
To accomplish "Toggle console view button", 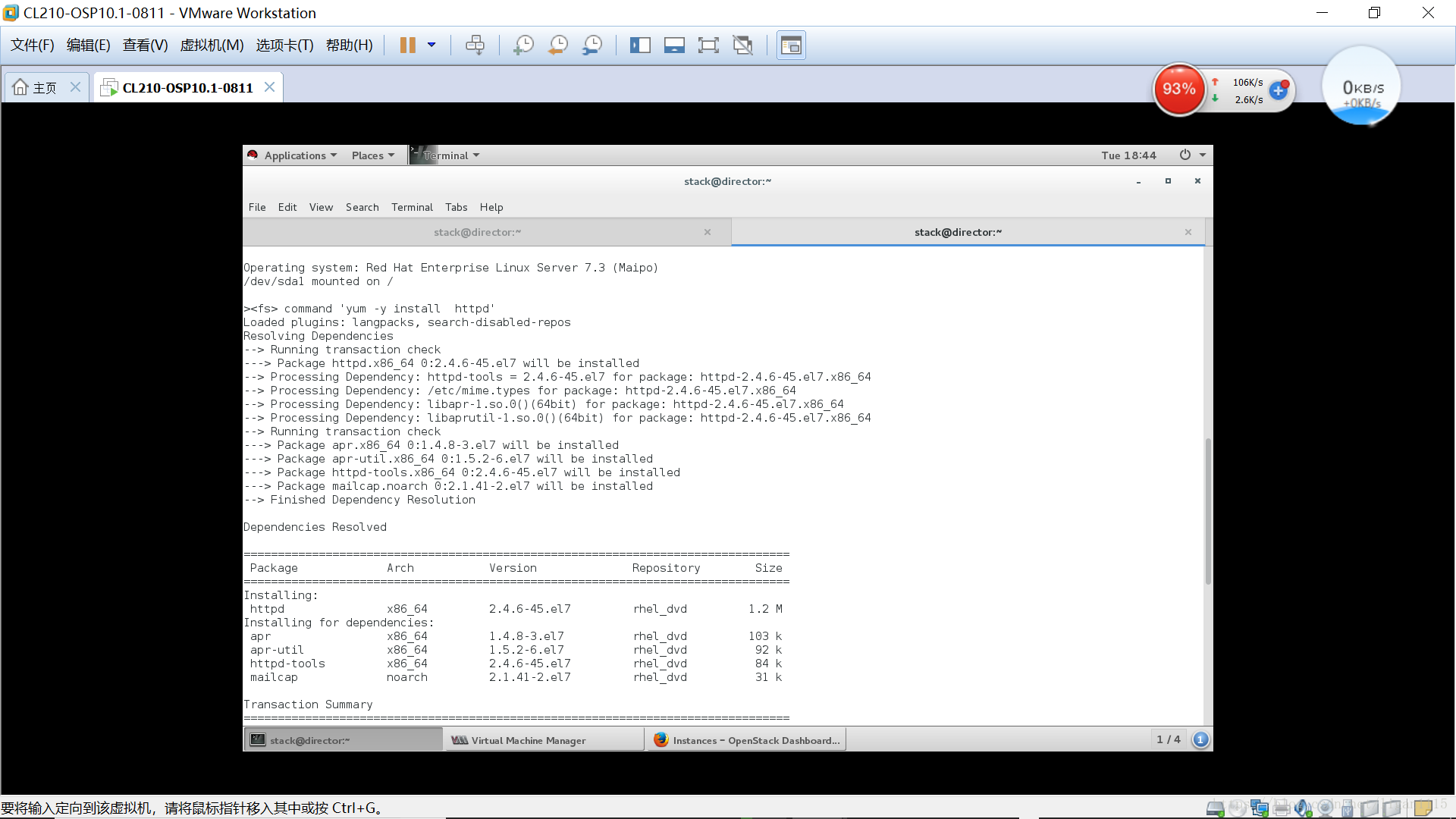I will (x=791, y=45).
